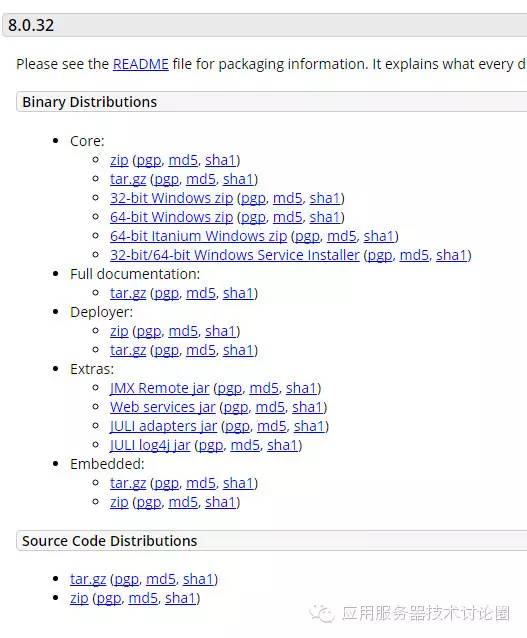This screenshot has height=638, width=527.
Task: Open pgp signature for Core tar.gz
Action: (166, 179)
